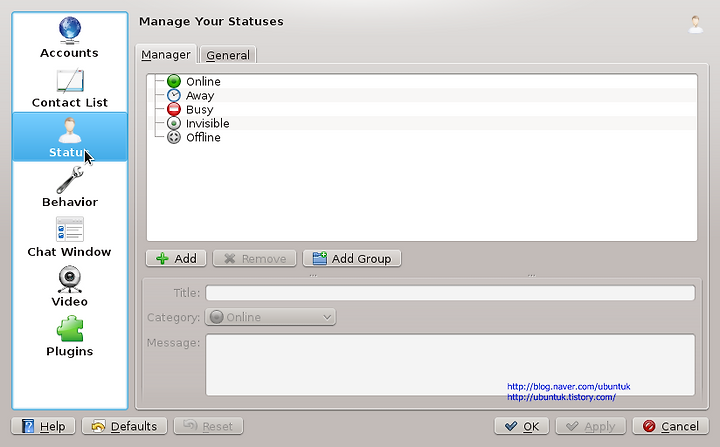Open Contact List settings icon

pos(70,81)
